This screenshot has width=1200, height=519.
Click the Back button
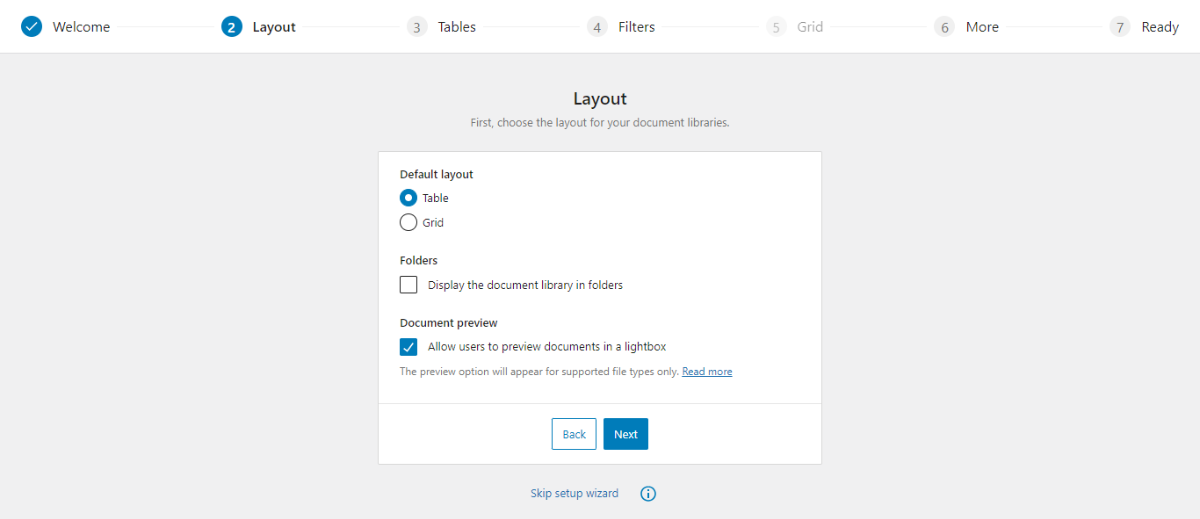click(x=574, y=434)
